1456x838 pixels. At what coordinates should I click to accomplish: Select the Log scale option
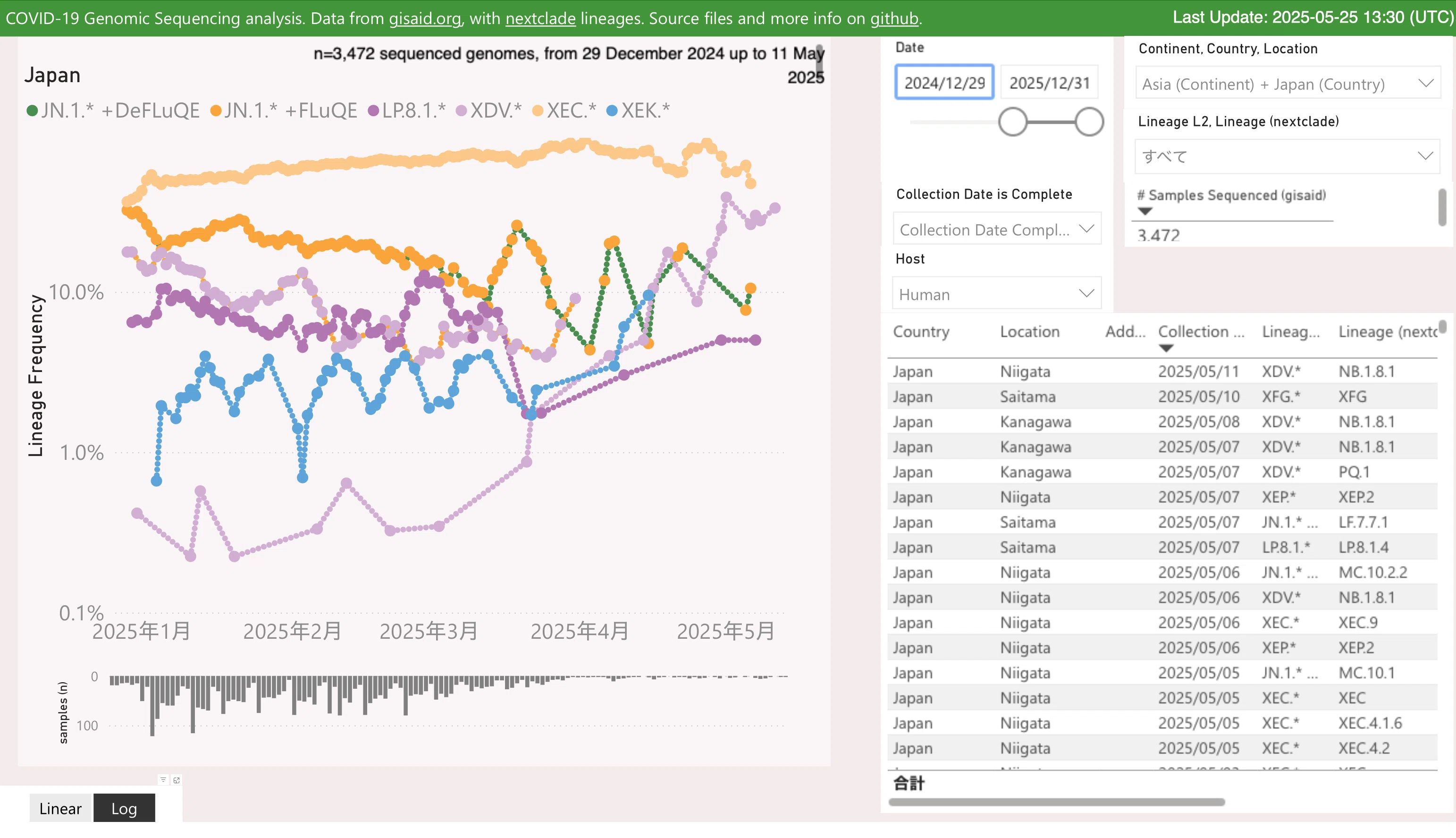124,808
